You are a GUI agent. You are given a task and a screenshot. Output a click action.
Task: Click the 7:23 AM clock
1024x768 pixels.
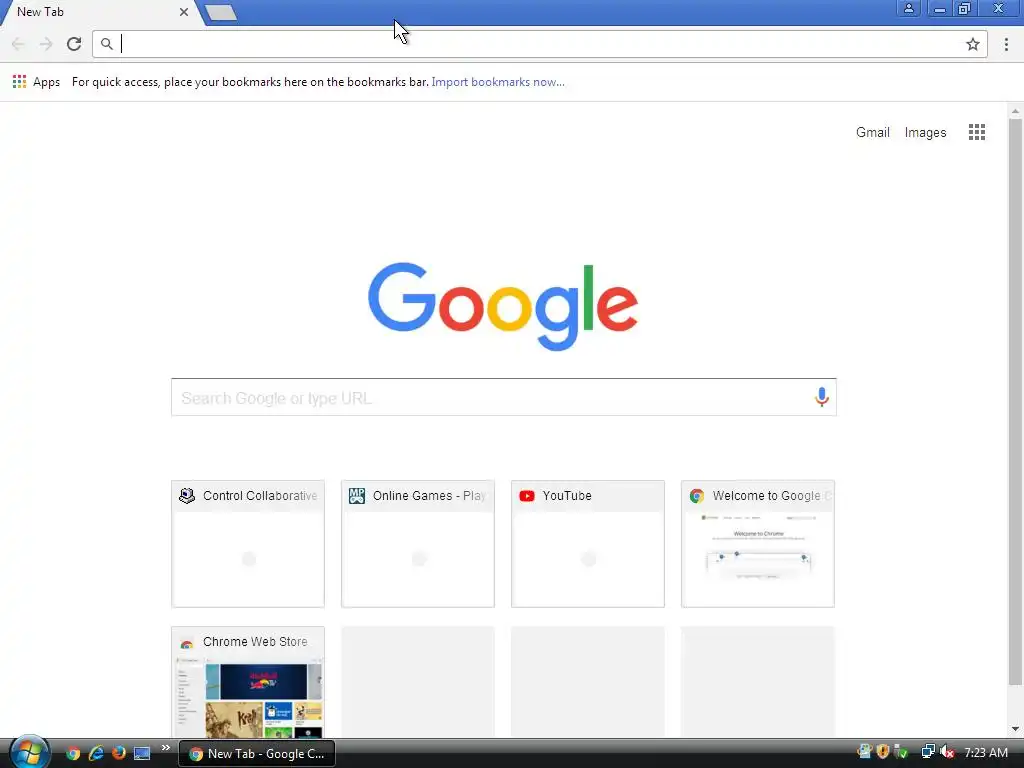tap(986, 753)
